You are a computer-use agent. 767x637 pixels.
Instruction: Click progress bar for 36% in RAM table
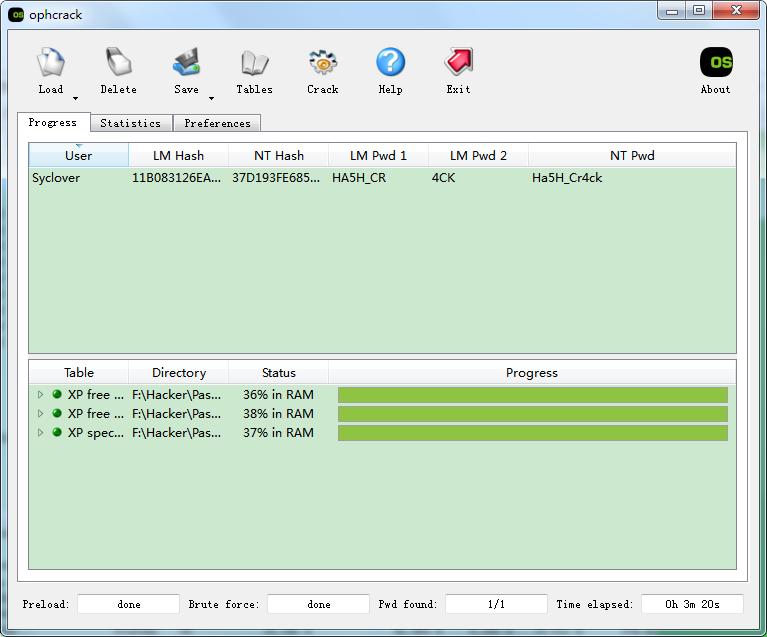click(533, 395)
